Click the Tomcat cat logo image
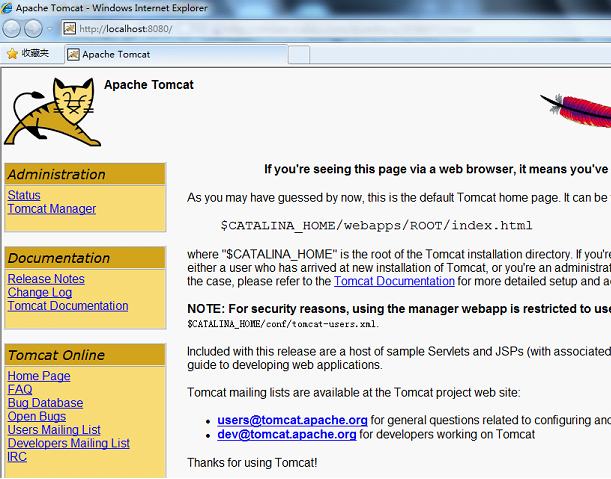This screenshot has width=611, height=479. click(52, 112)
